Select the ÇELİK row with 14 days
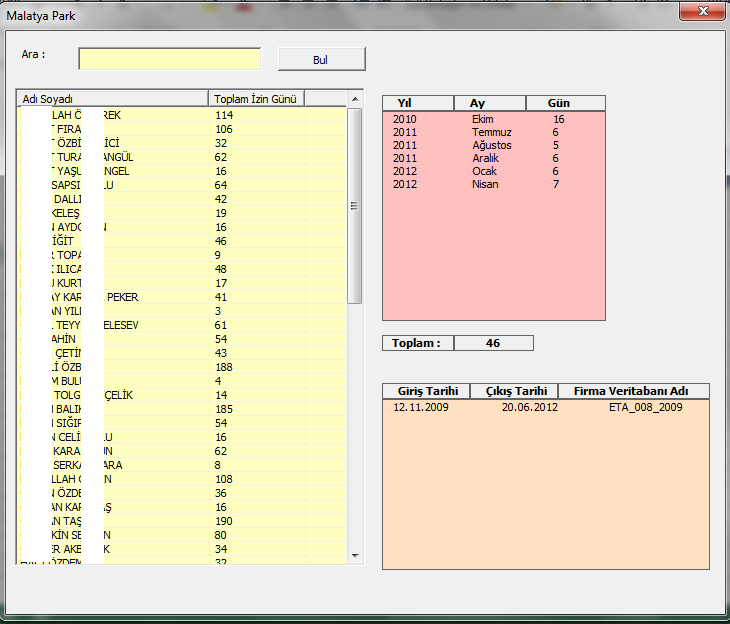 [183, 395]
